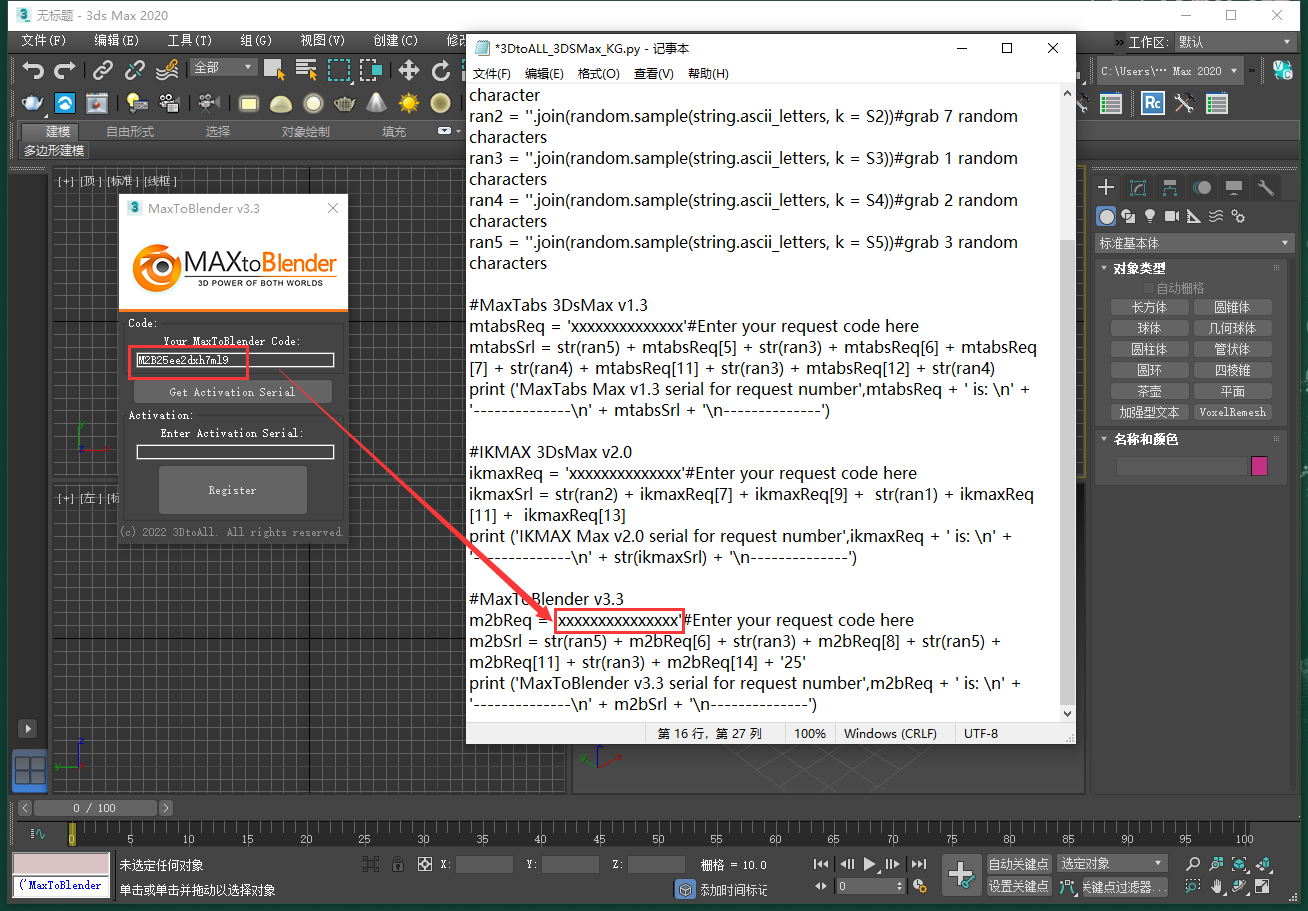Select Geometry category circle icon

click(x=1106, y=216)
